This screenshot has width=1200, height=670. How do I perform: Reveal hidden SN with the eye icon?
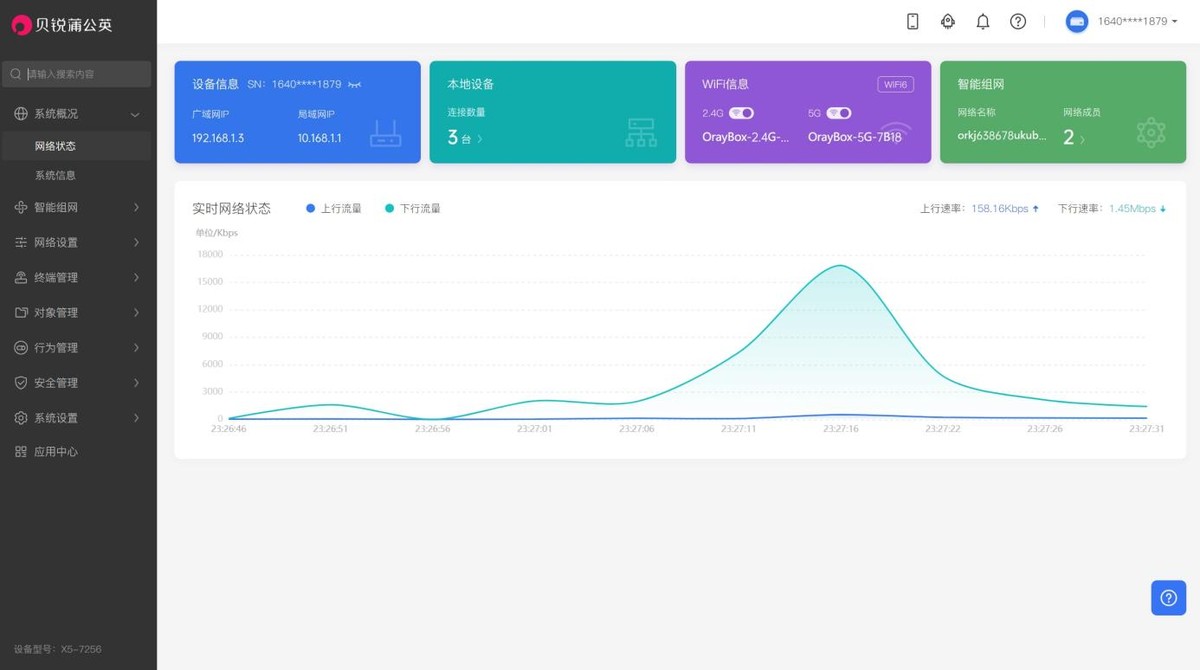(354, 85)
